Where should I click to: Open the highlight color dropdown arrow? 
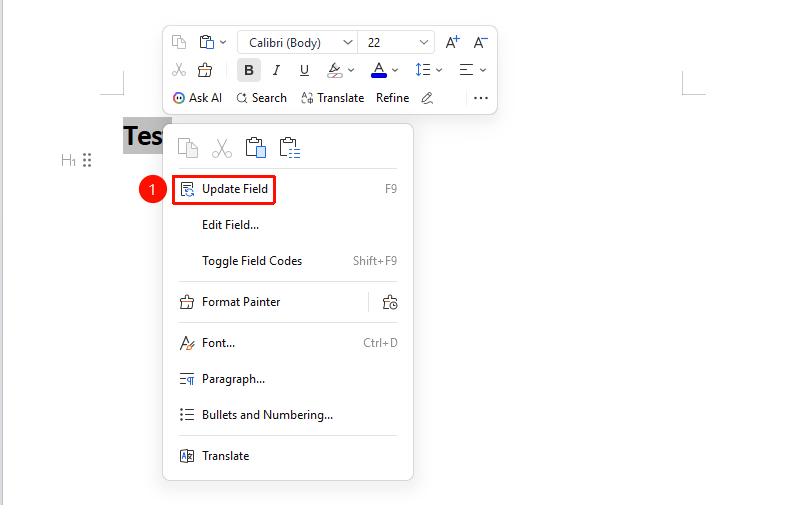coord(351,70)
